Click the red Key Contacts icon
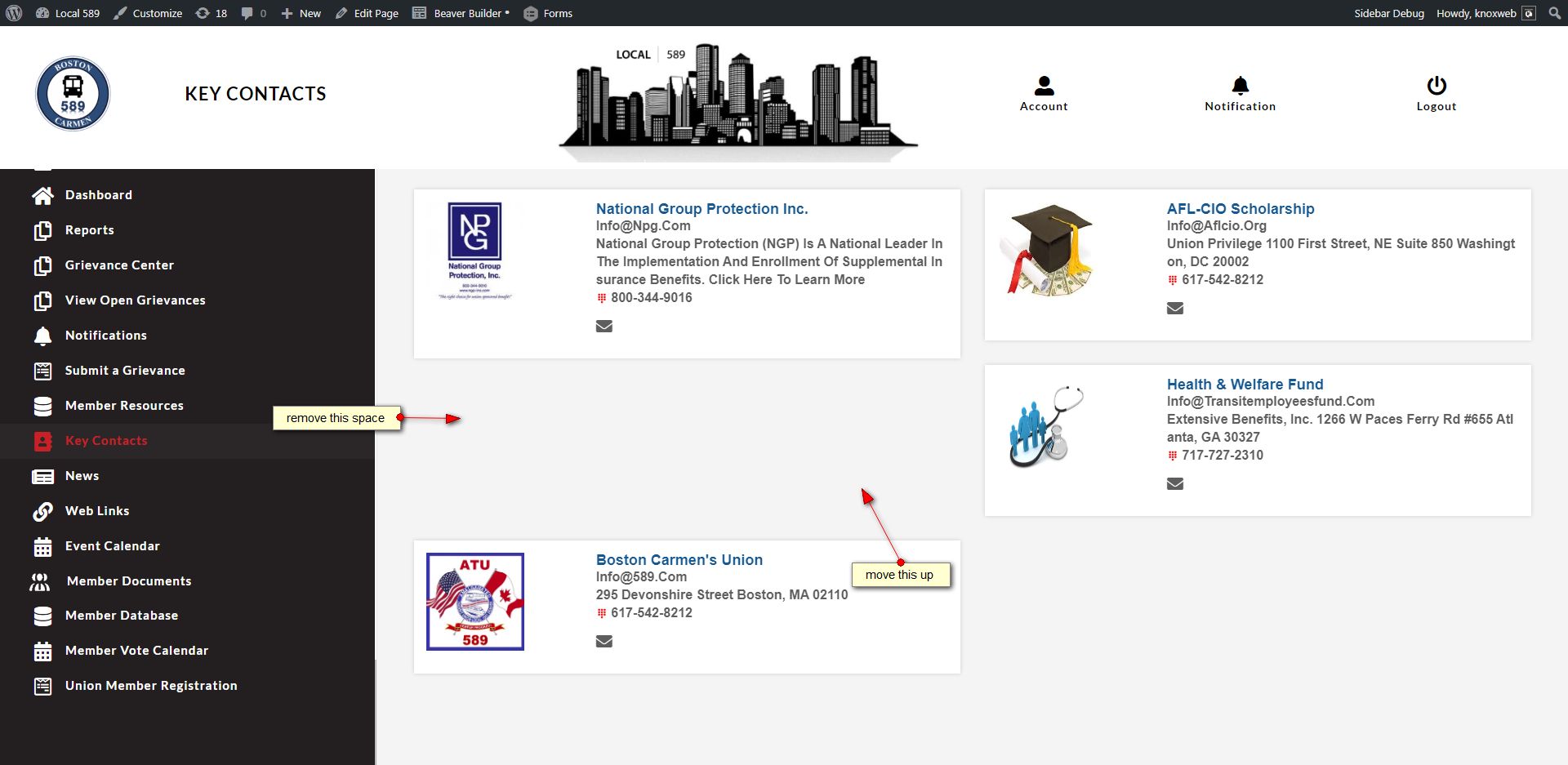The width and height of the screenshot is (1568, 765). point(42,441)
